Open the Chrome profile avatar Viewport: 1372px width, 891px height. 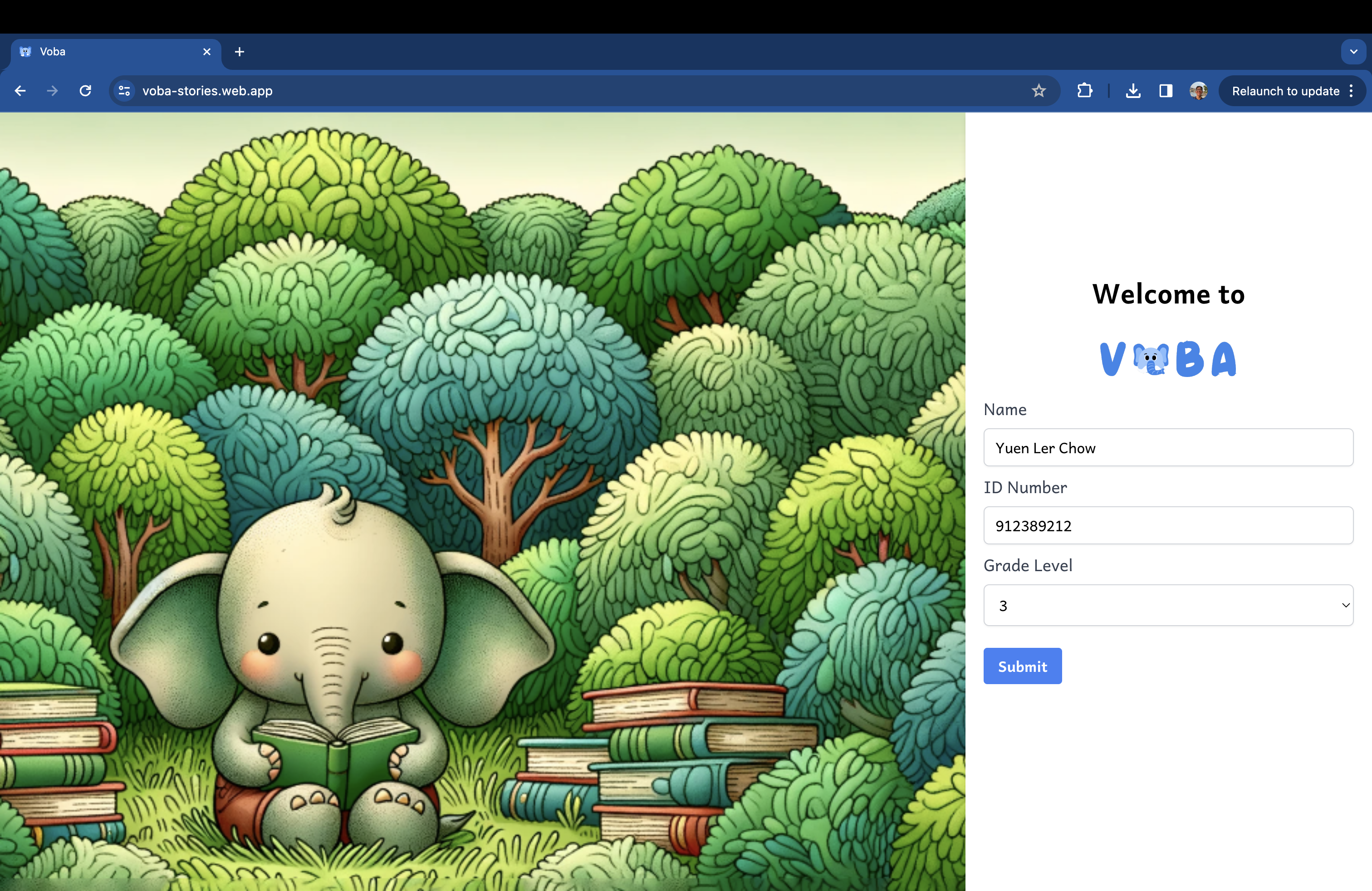pos(1198,91)
